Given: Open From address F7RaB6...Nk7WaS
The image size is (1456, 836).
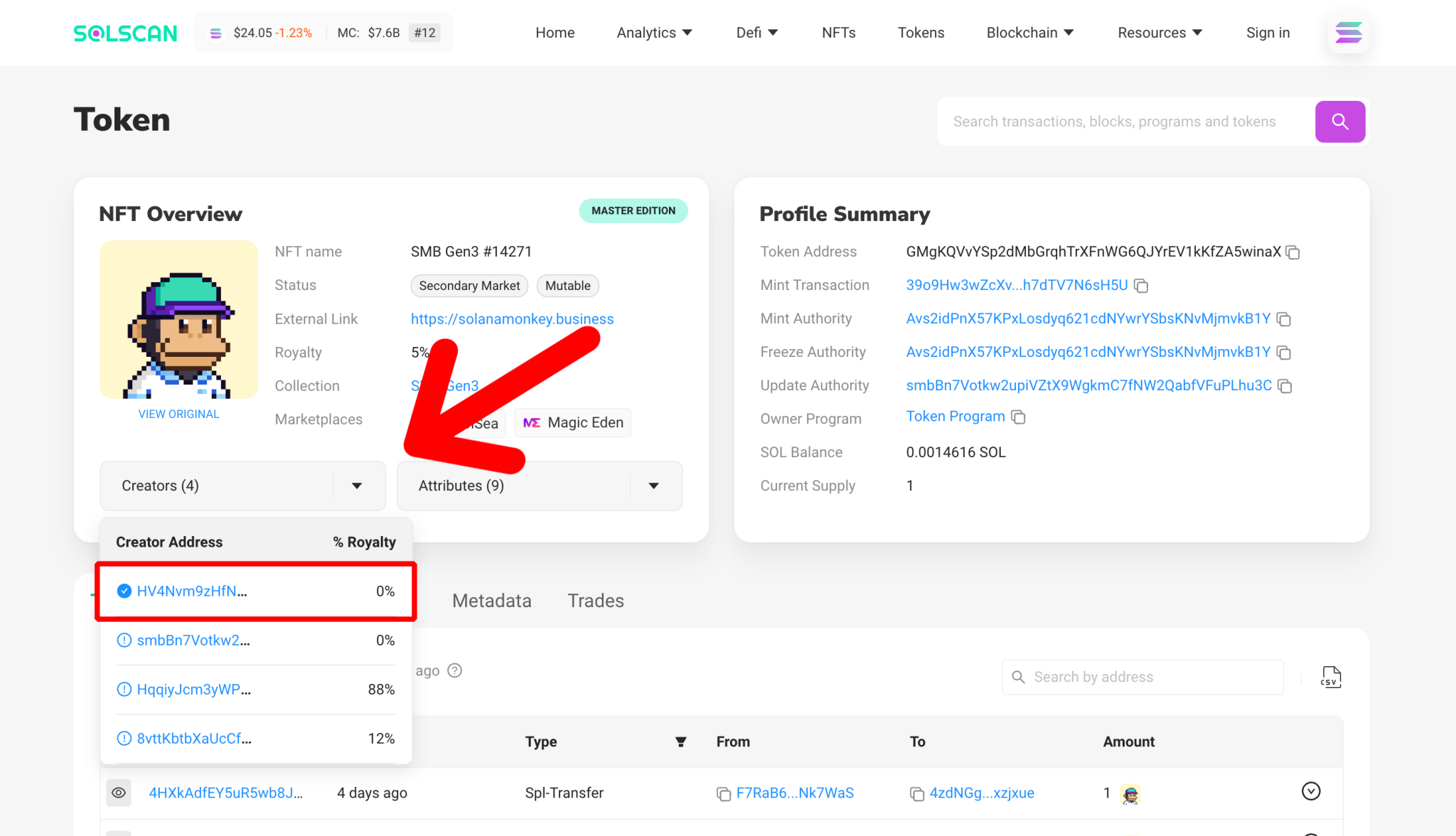Looking at the screenshot, I should point(795,793).
